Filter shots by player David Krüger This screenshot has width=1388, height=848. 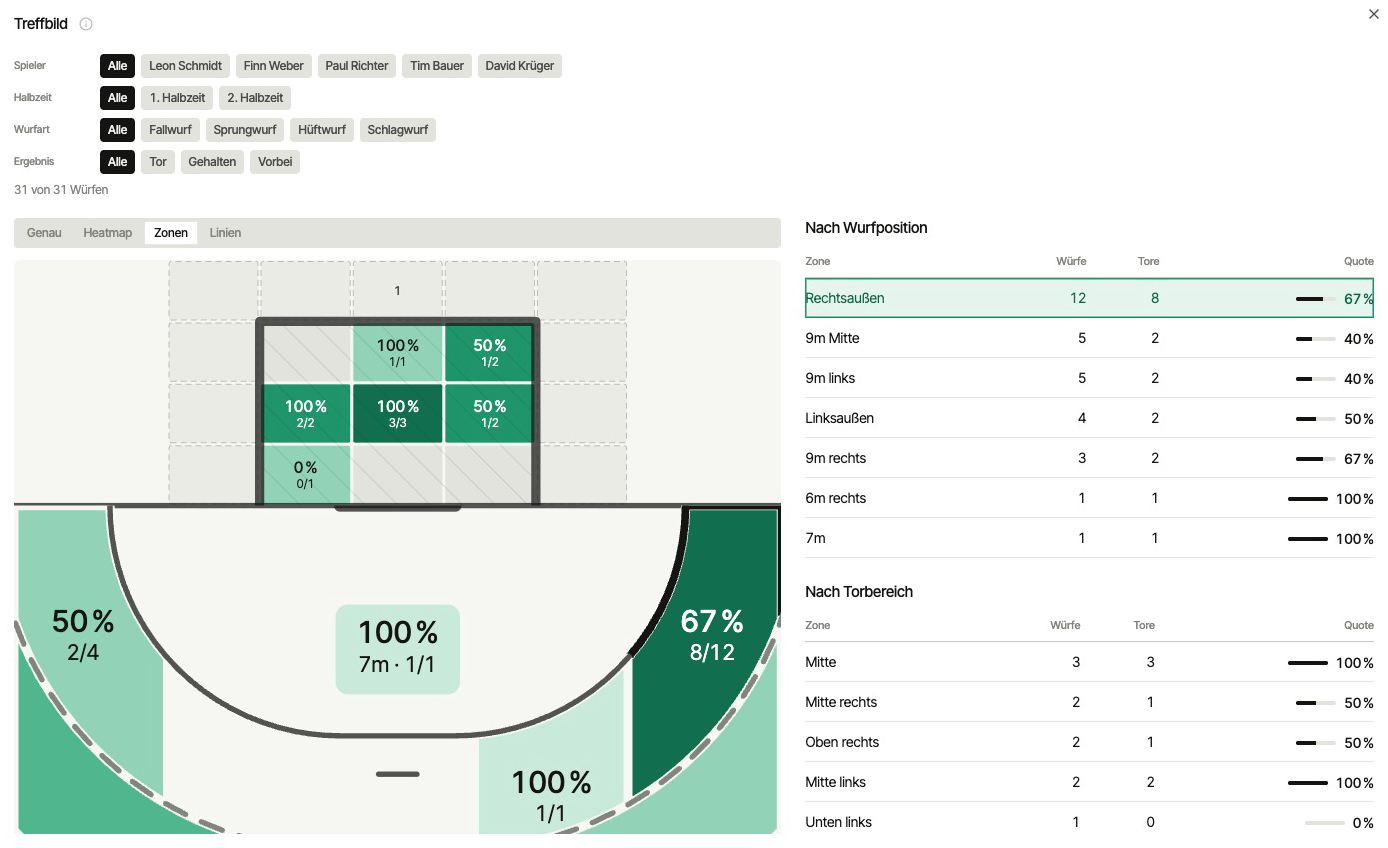tap(519, 66)
